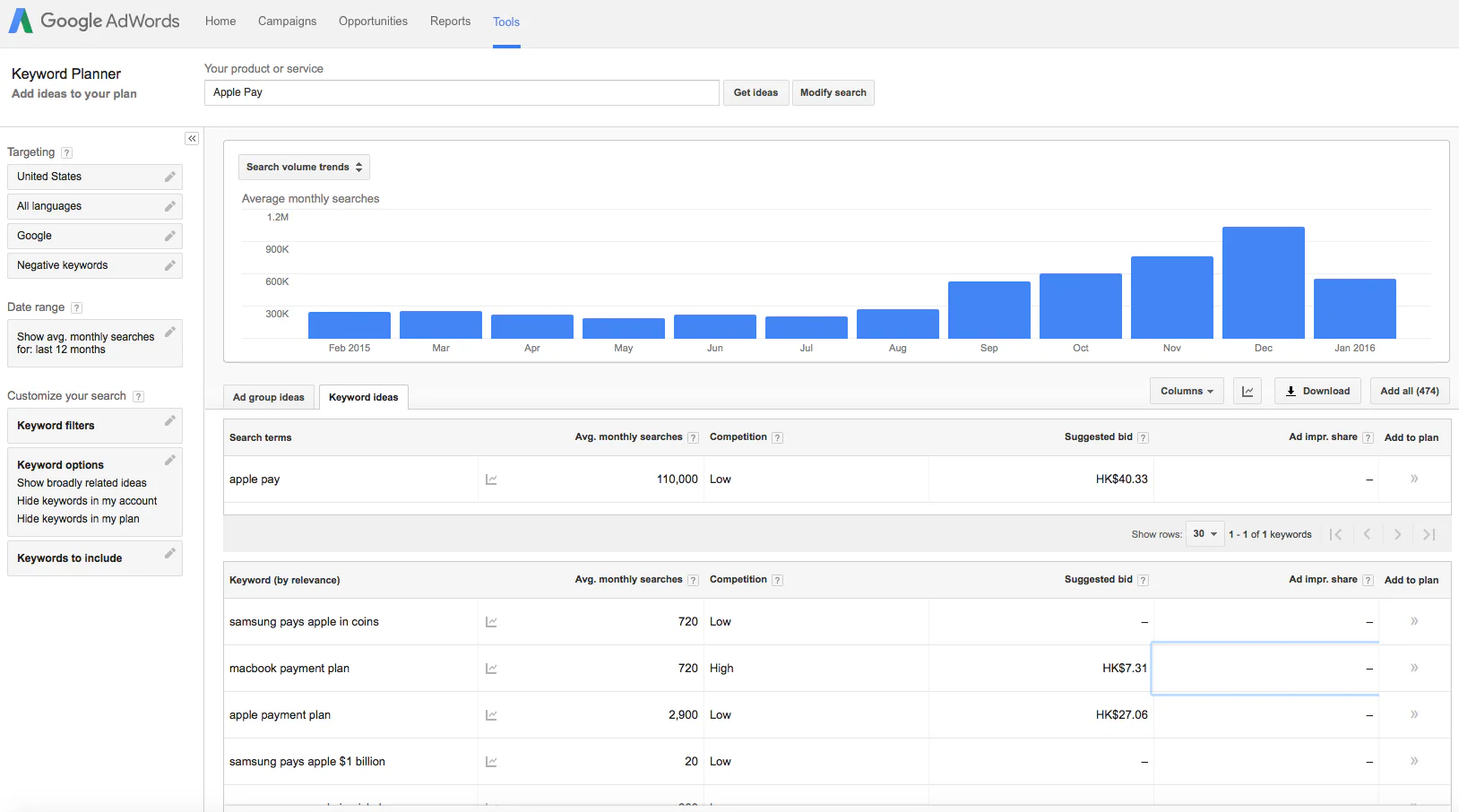Image resolution: width=1459 pixels, height=812 pixels.
Task: Add samsung pays apple in coins to plan
Action: point(1414,621)
